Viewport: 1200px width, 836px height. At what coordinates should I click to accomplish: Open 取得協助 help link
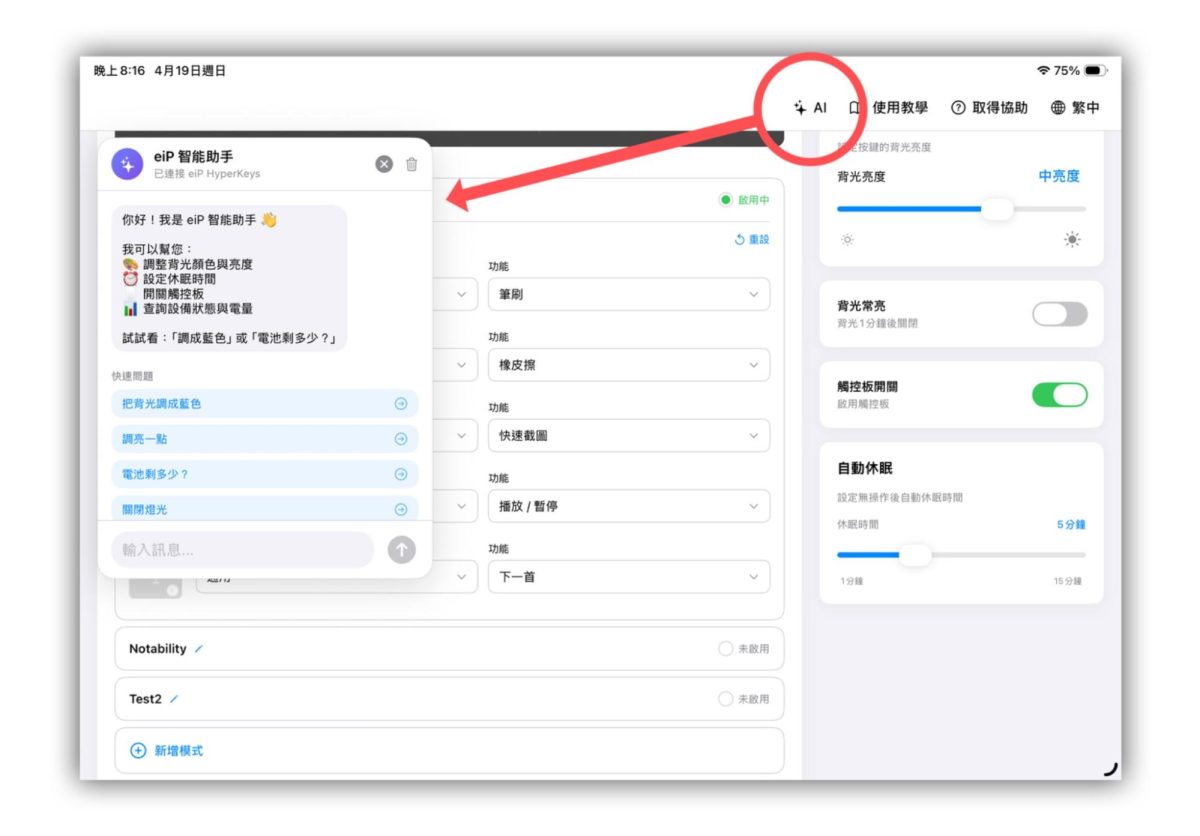point(989,108)
